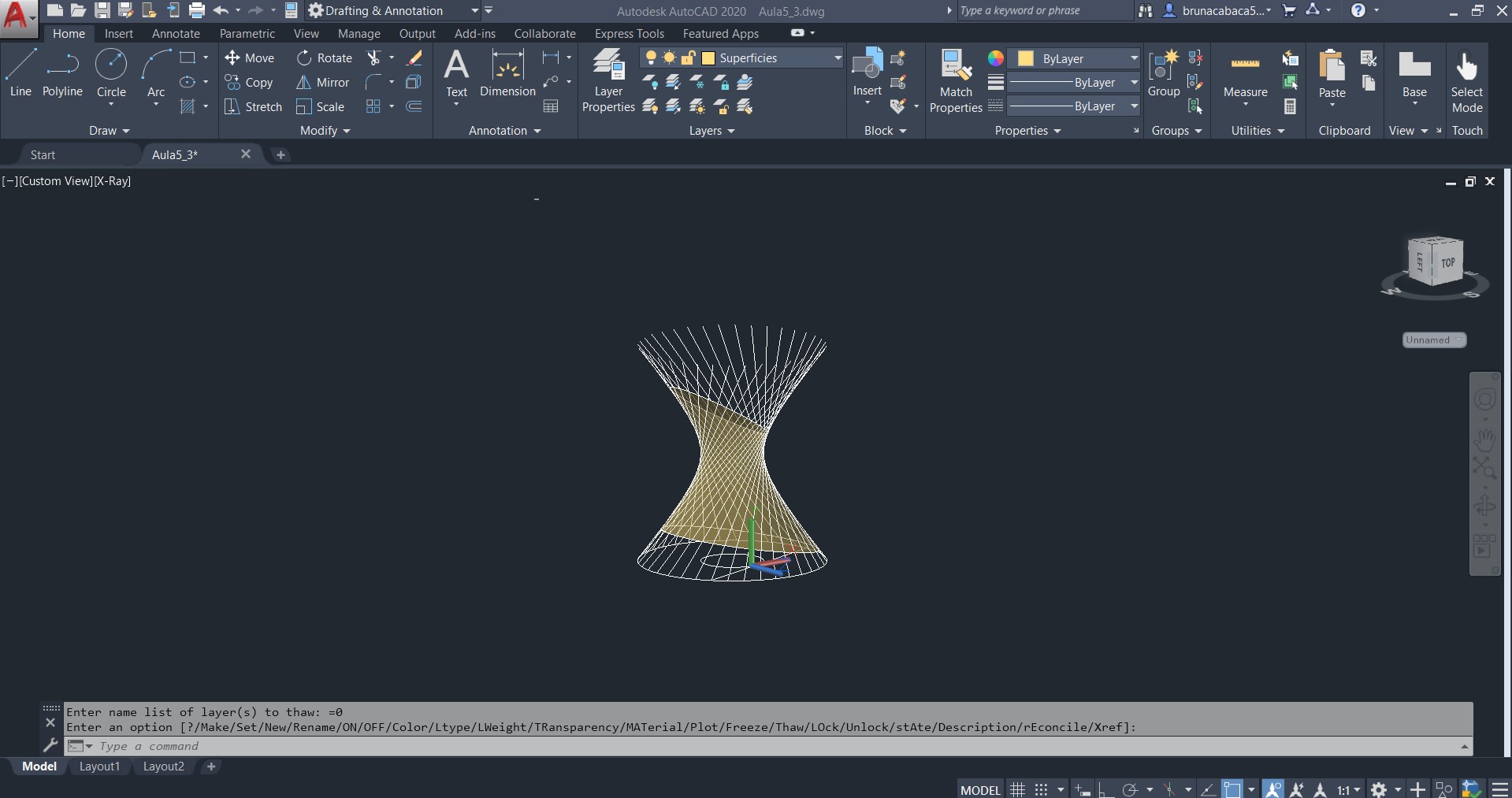Image resolution: width=1512 pixels, height=798 pixels.
Task: Click the object color wheel swatch
Action: 996,58
